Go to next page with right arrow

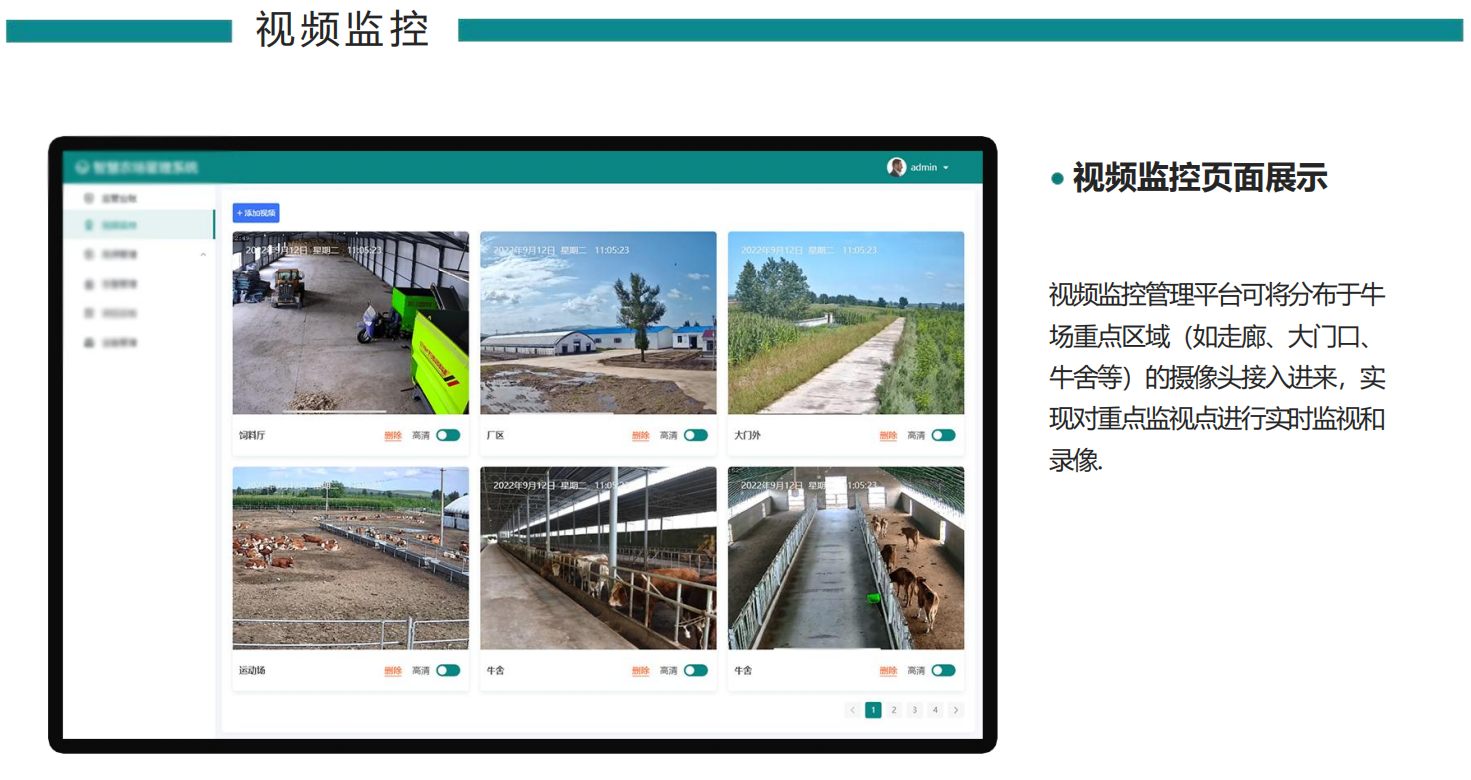[956, 710]
